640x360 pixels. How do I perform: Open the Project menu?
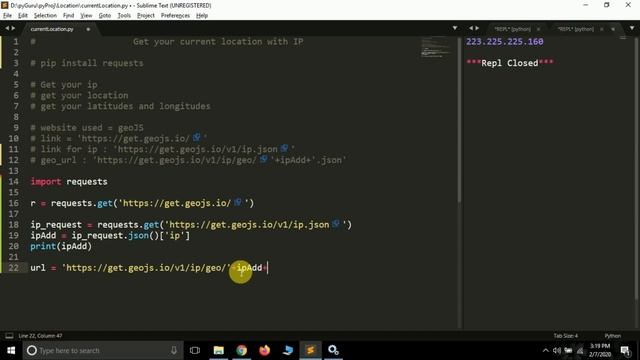[146, 16]
